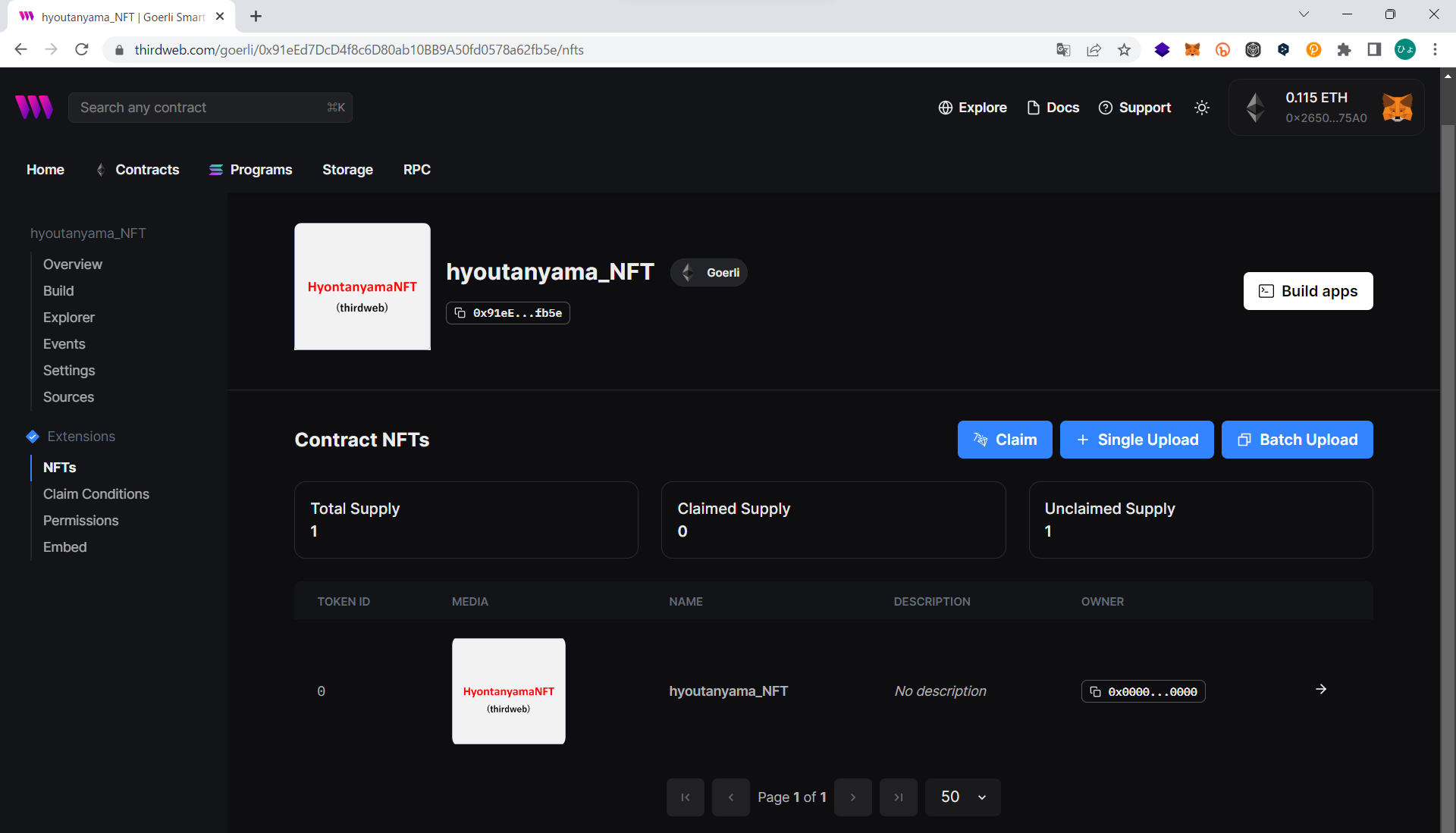1456x833 pixels.
Task: Click the Batch Upload button
Action: click(x=1297, y=440)
